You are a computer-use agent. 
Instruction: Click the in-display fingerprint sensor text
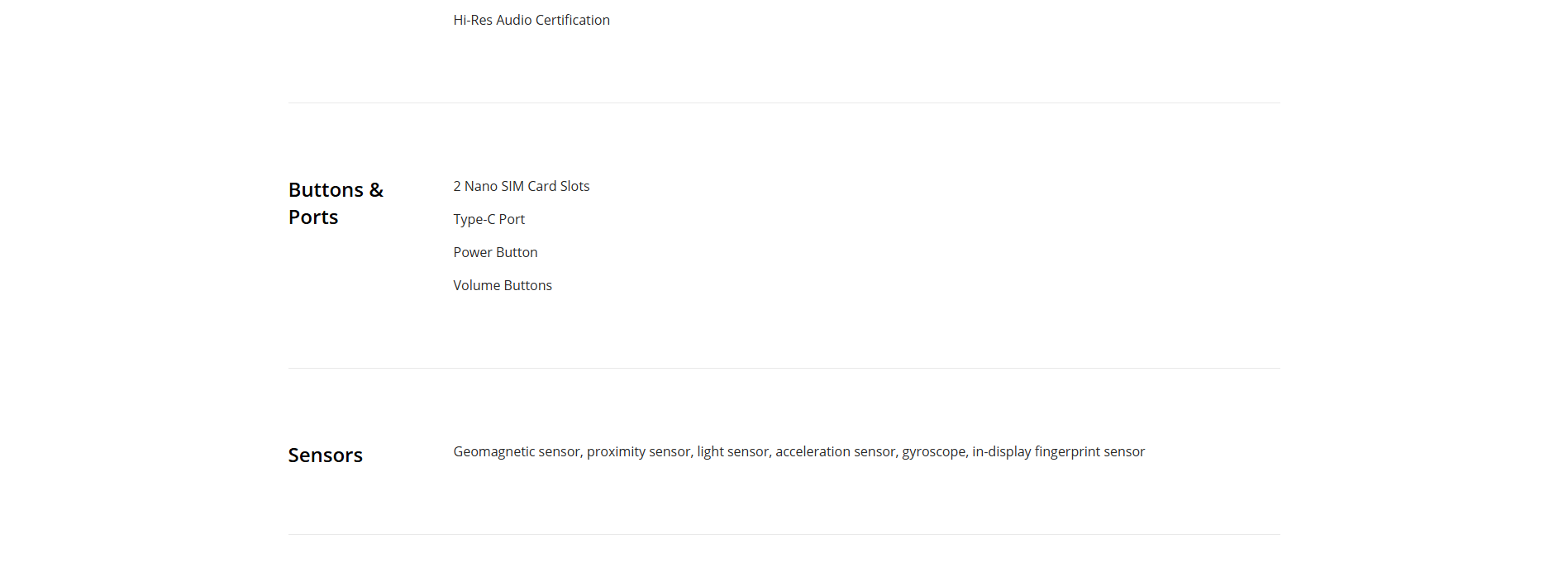pyautogui.click(x=1058, y=451)
